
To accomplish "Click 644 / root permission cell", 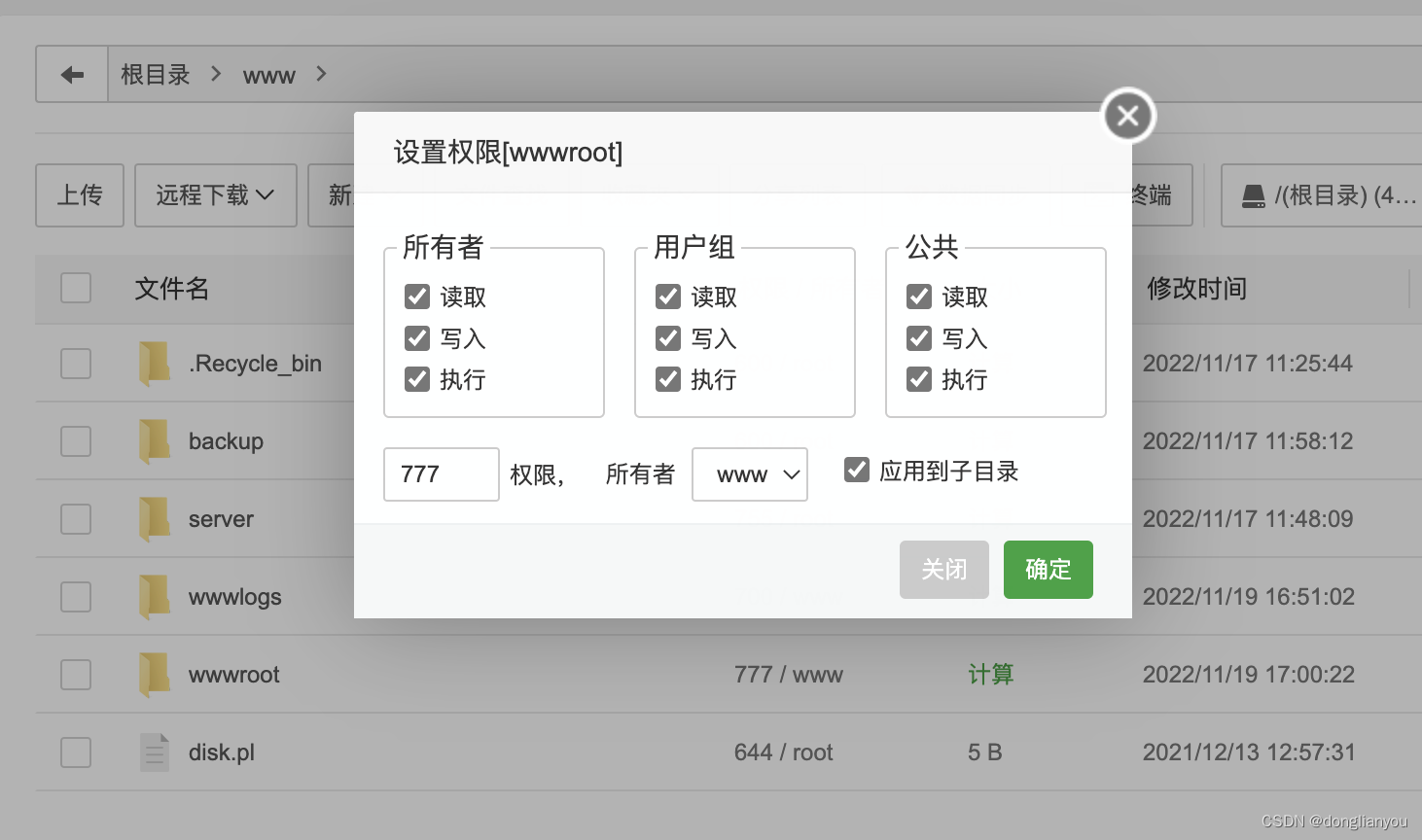I will tap(784, 752).
